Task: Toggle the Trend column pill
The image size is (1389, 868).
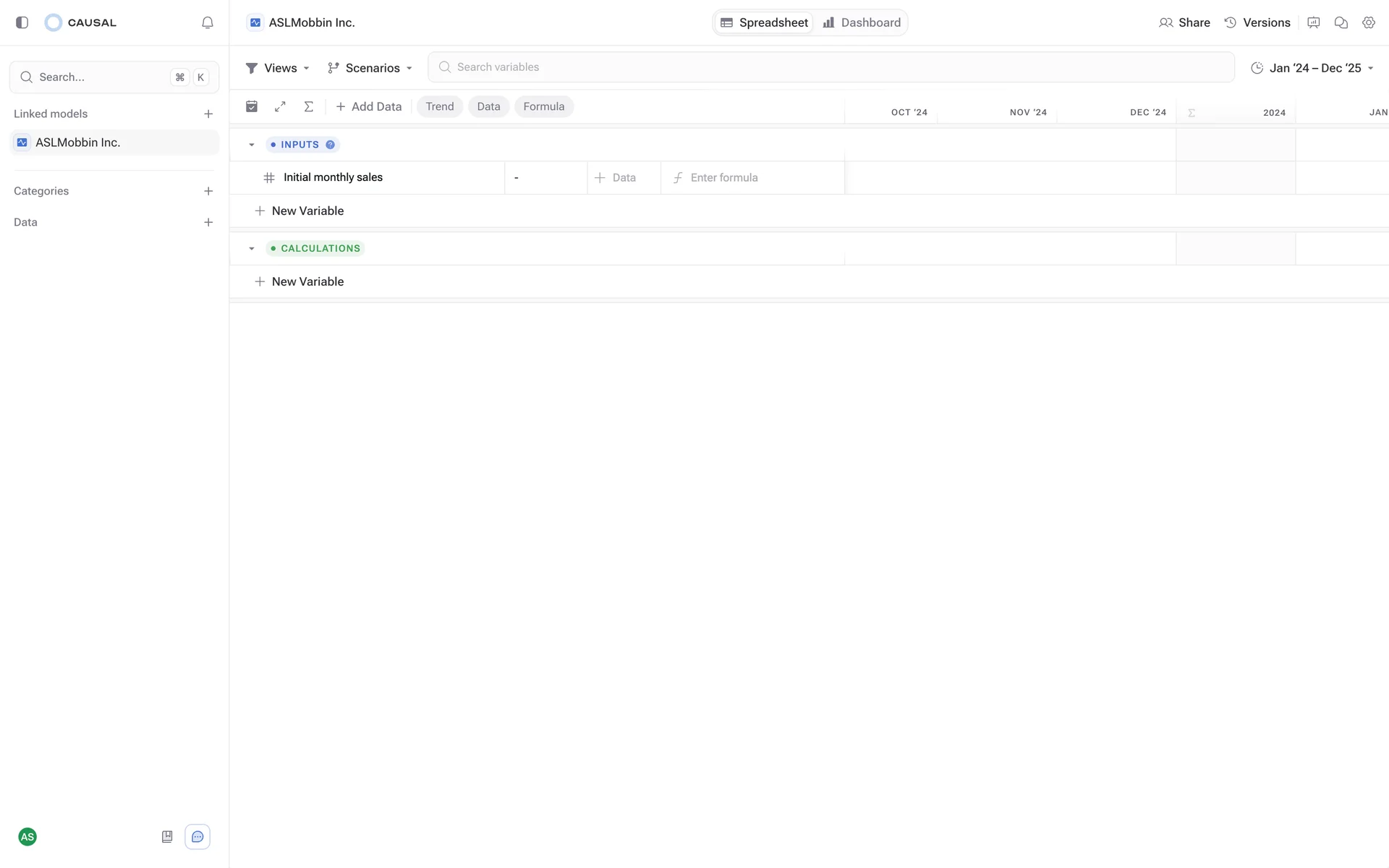Action: (x=440, y=106)
